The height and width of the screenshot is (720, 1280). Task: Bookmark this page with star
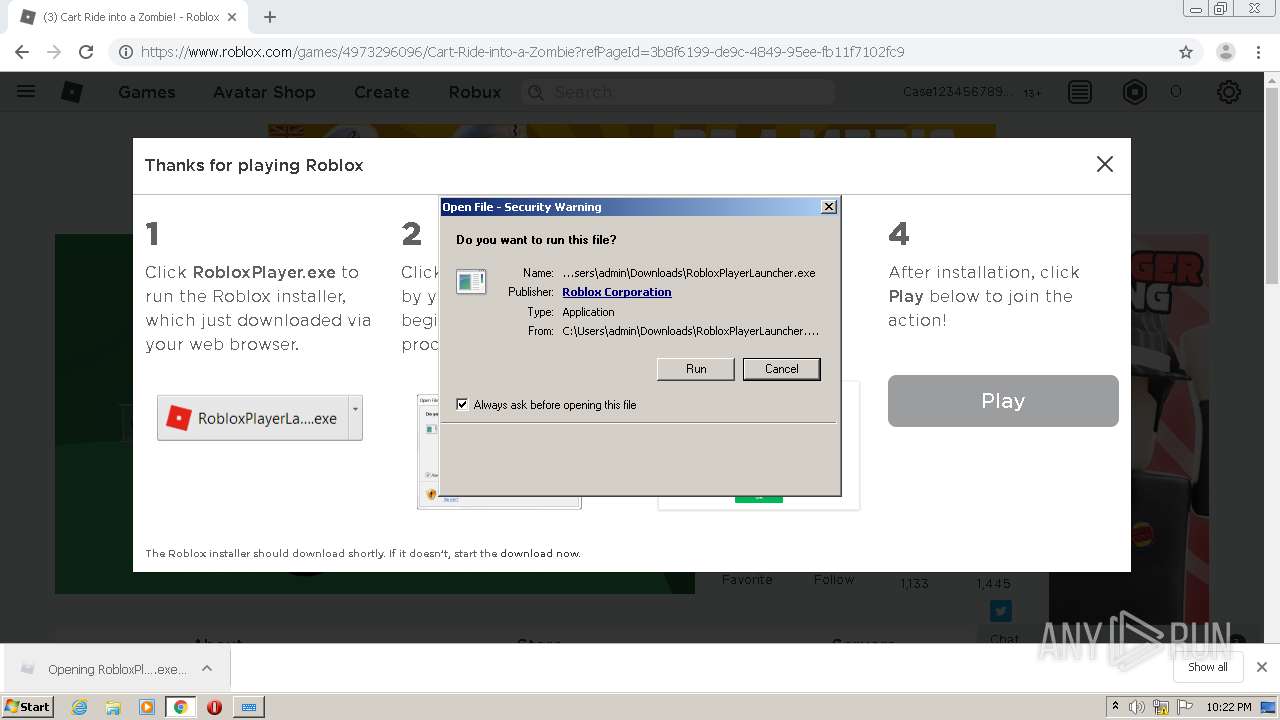coord(1186,52)
